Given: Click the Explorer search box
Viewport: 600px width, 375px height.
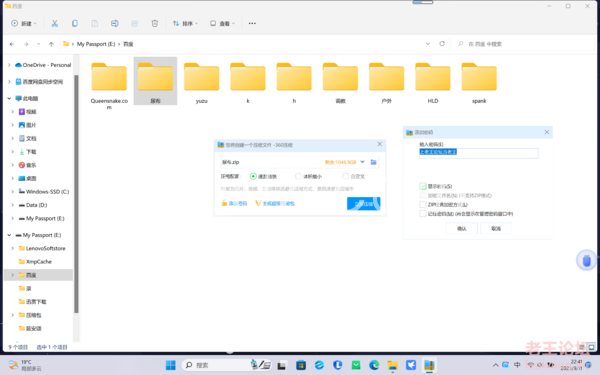Looking at the screenshot, I should tap(524, 44).
